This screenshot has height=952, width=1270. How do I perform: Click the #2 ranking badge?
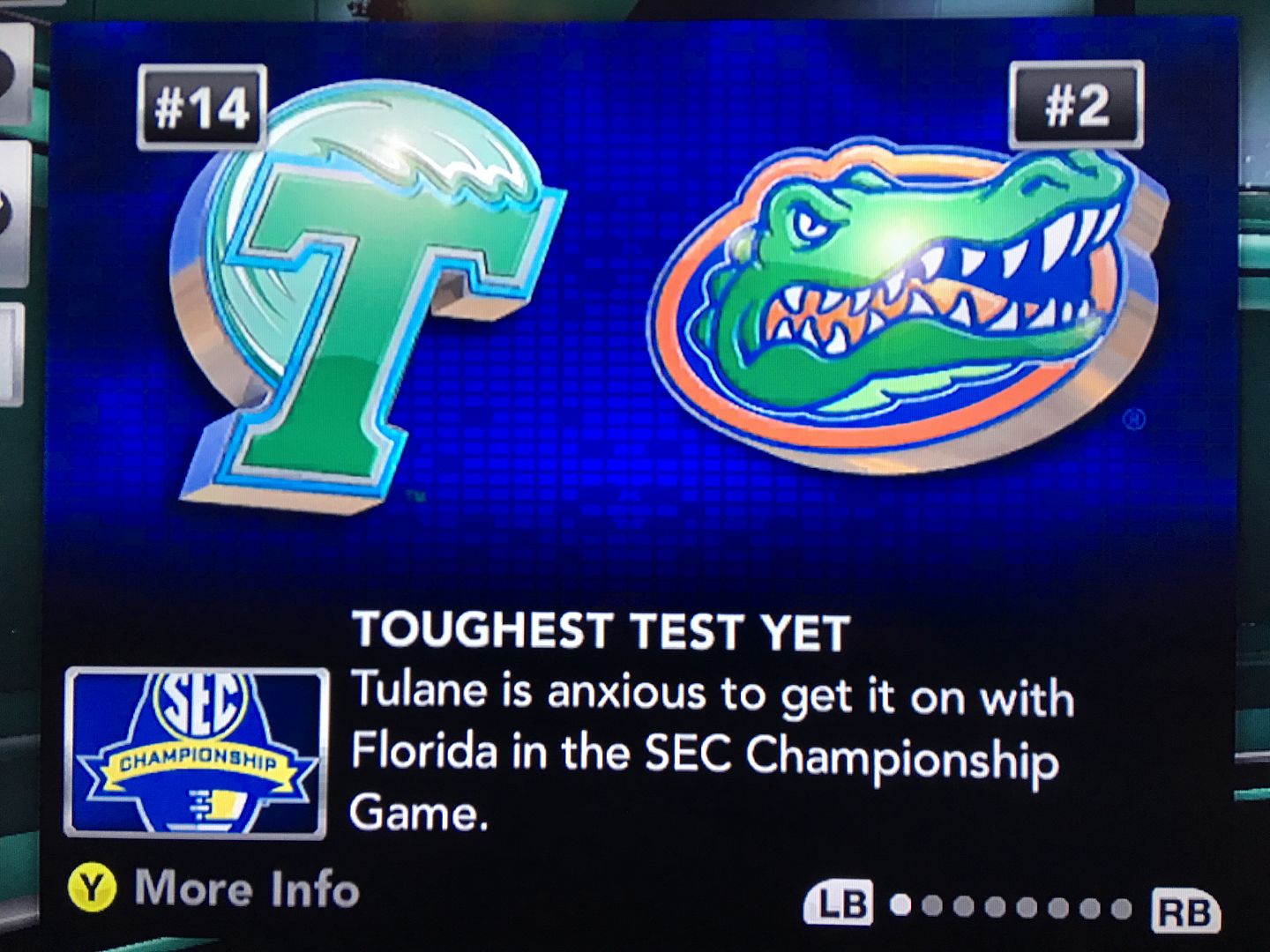coord(1076,106)
